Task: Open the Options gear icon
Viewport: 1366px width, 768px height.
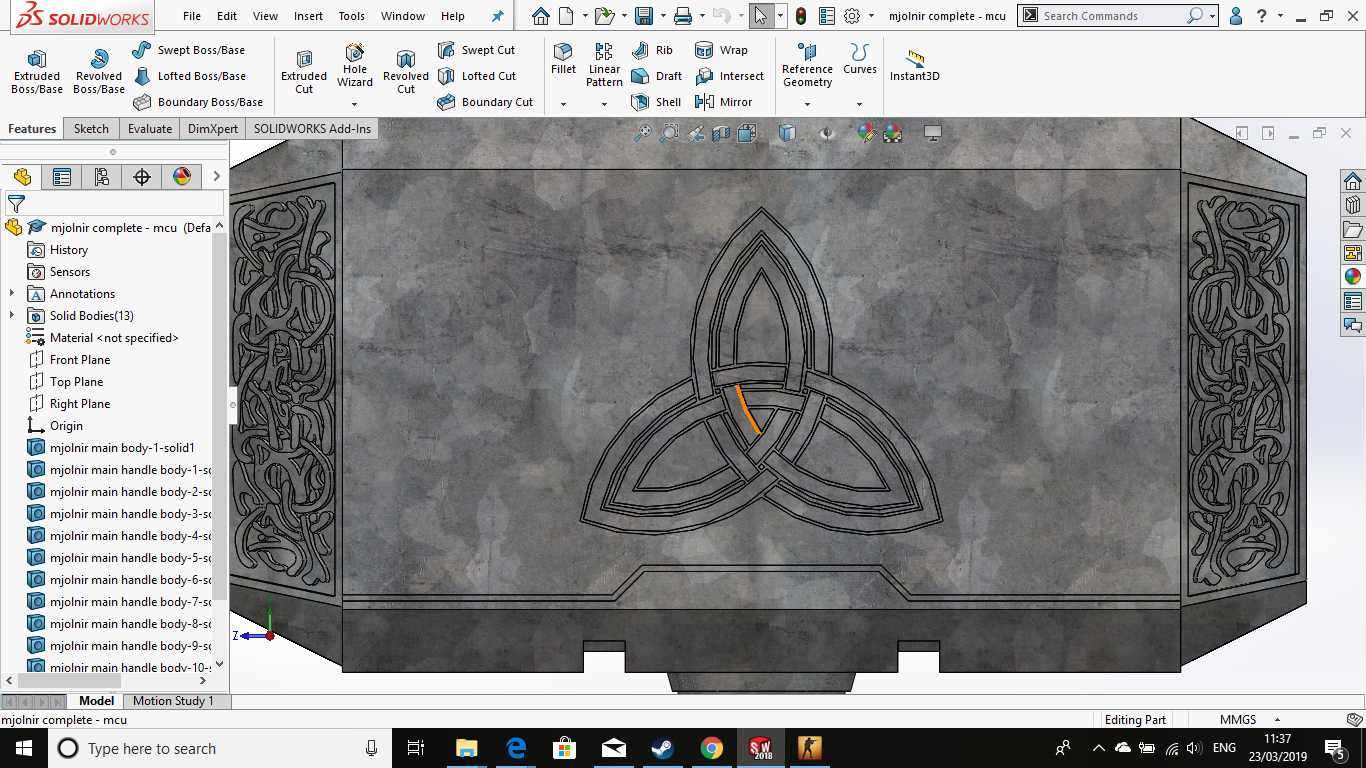Action: tap(852, 16)
